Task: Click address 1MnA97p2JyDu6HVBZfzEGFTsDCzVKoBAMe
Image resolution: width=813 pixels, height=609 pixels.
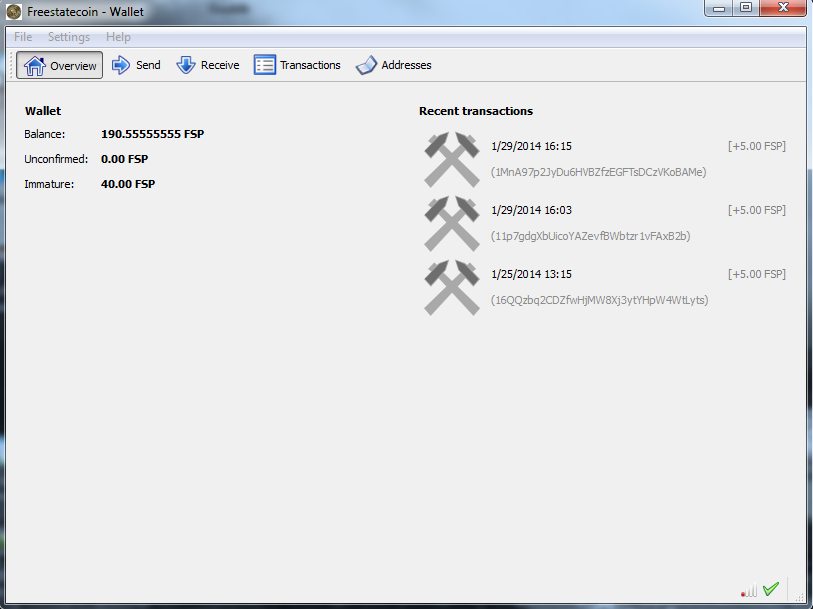Action: click(599, 172)
